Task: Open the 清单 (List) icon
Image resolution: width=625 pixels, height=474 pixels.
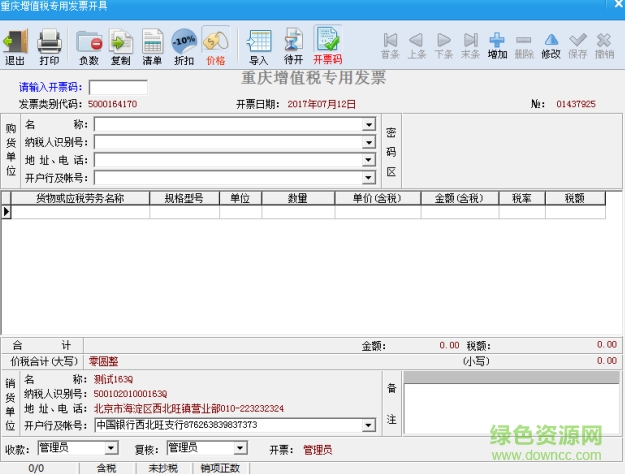Action: 152,43
